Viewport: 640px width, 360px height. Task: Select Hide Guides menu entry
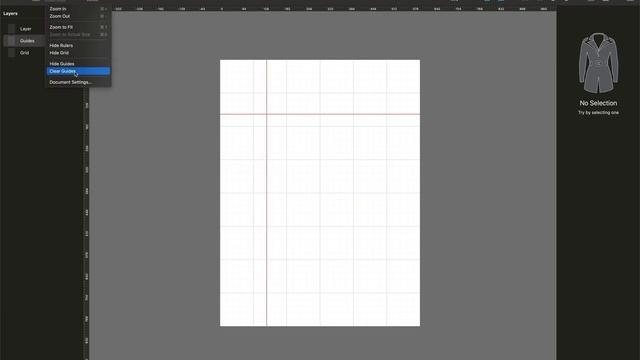[x=78, y=64]
